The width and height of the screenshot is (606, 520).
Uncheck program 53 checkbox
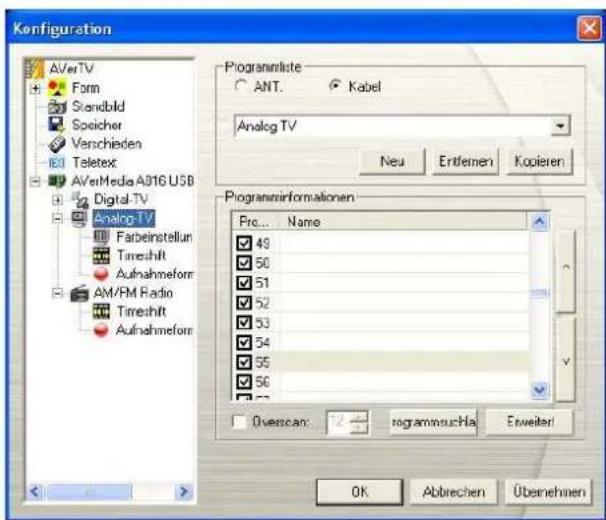click(244, 322)
